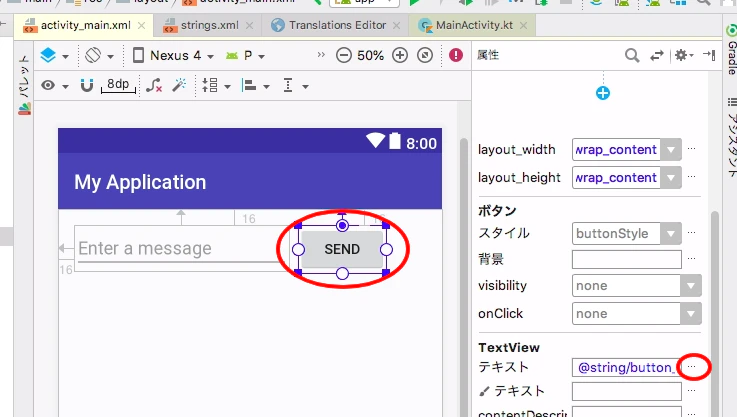Open layout_width resource picker ellipsis

point(691,149)
